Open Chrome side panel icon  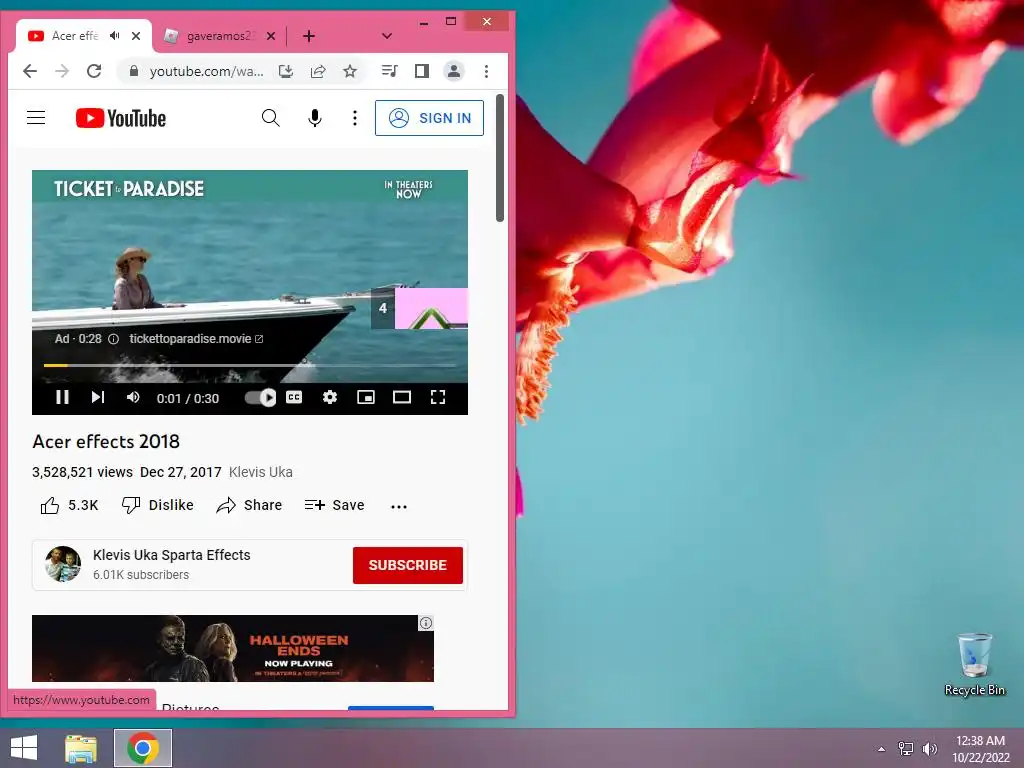(x=422, y=71)
